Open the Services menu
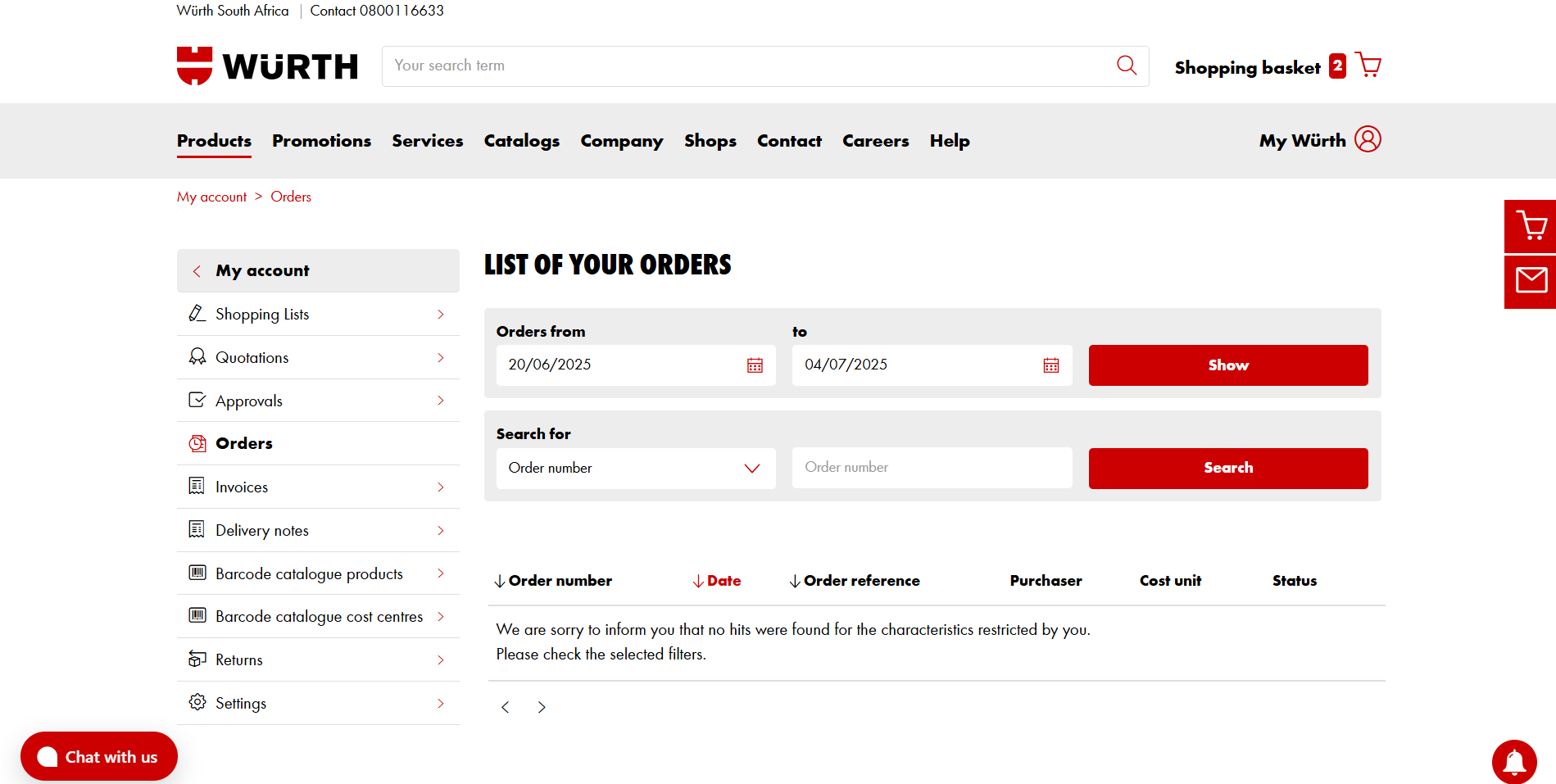The image size is (1556, 784). pos(428,141)
